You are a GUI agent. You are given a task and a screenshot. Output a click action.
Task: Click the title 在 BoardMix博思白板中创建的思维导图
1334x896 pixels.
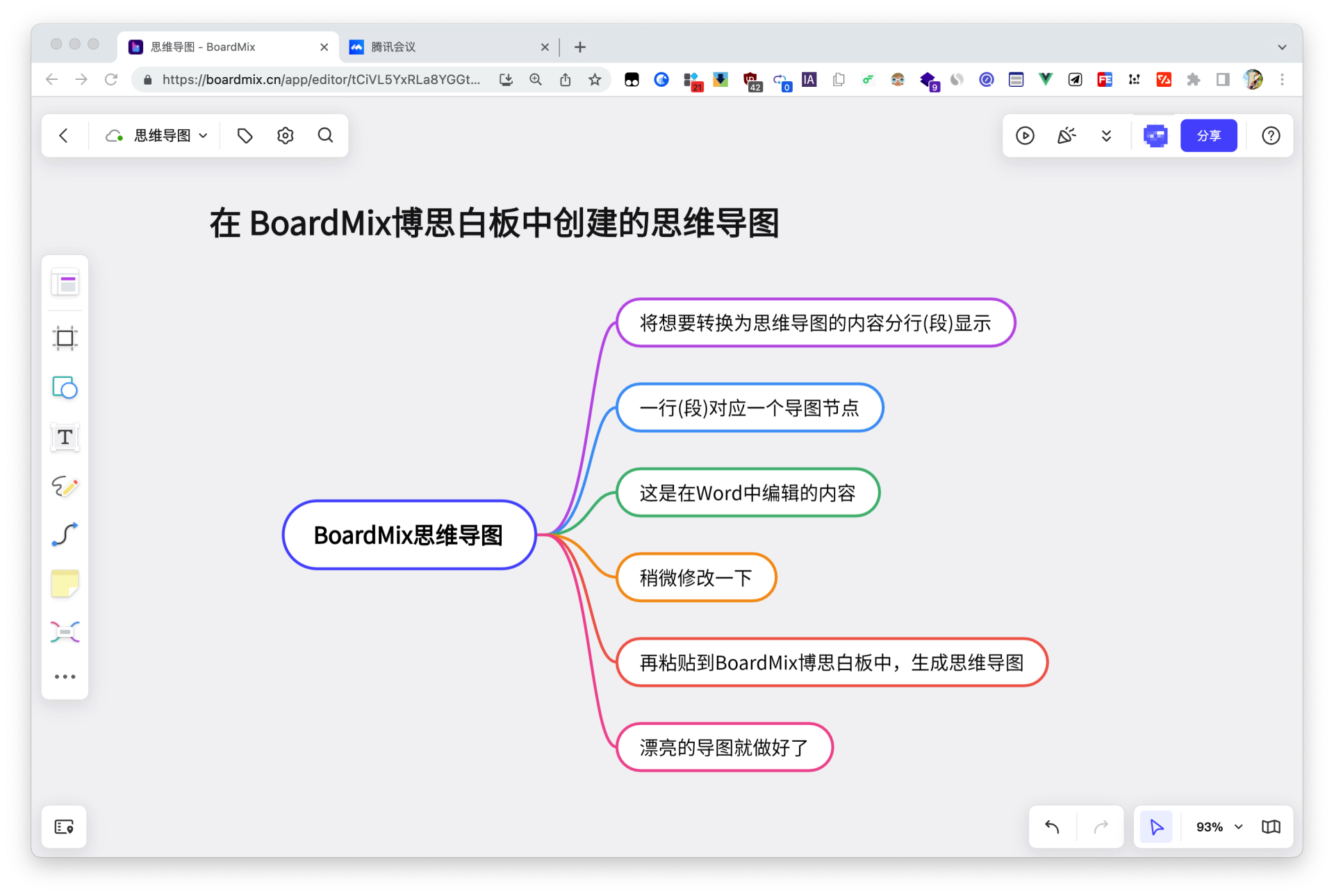coord(495,224)
